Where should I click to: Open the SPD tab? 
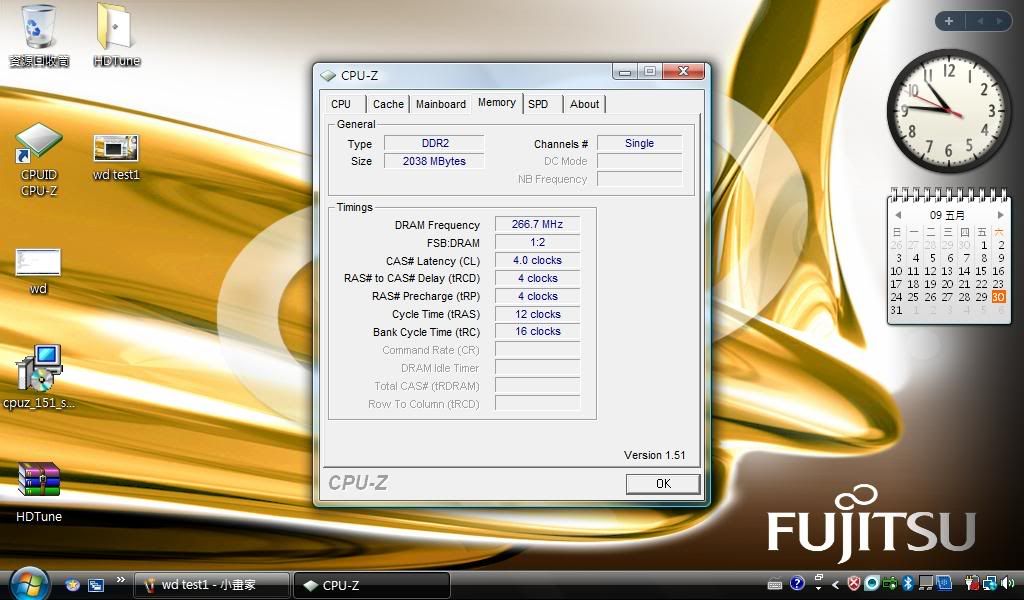point(542,104)
